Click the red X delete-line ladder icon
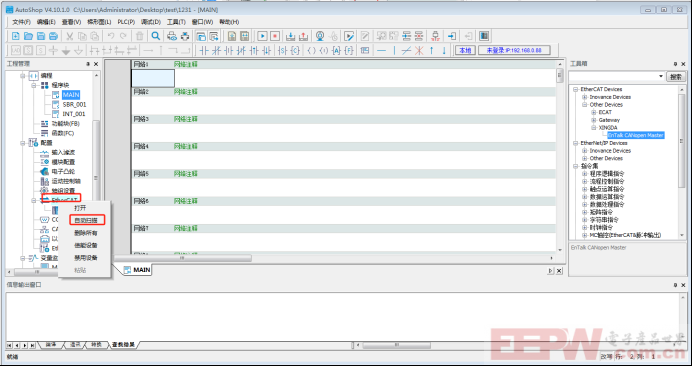Viewport: 692px width, 366px height. pos(419,50)
